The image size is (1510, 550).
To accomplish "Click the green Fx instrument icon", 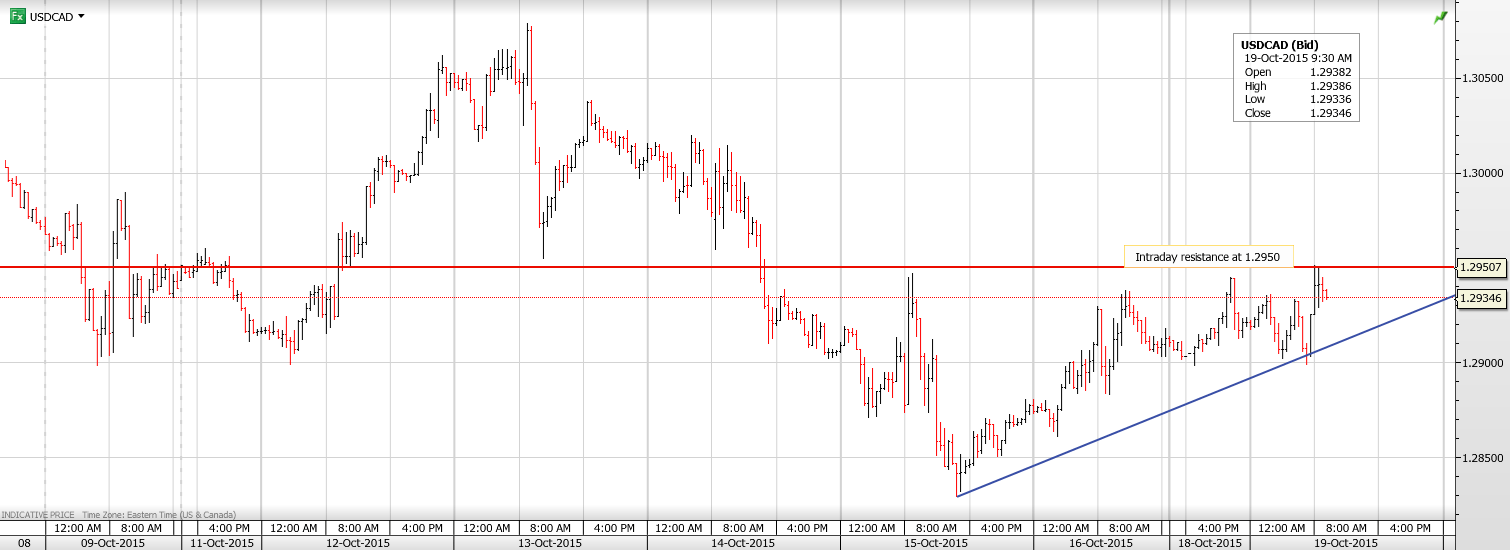I will click(x=17, y=16).
